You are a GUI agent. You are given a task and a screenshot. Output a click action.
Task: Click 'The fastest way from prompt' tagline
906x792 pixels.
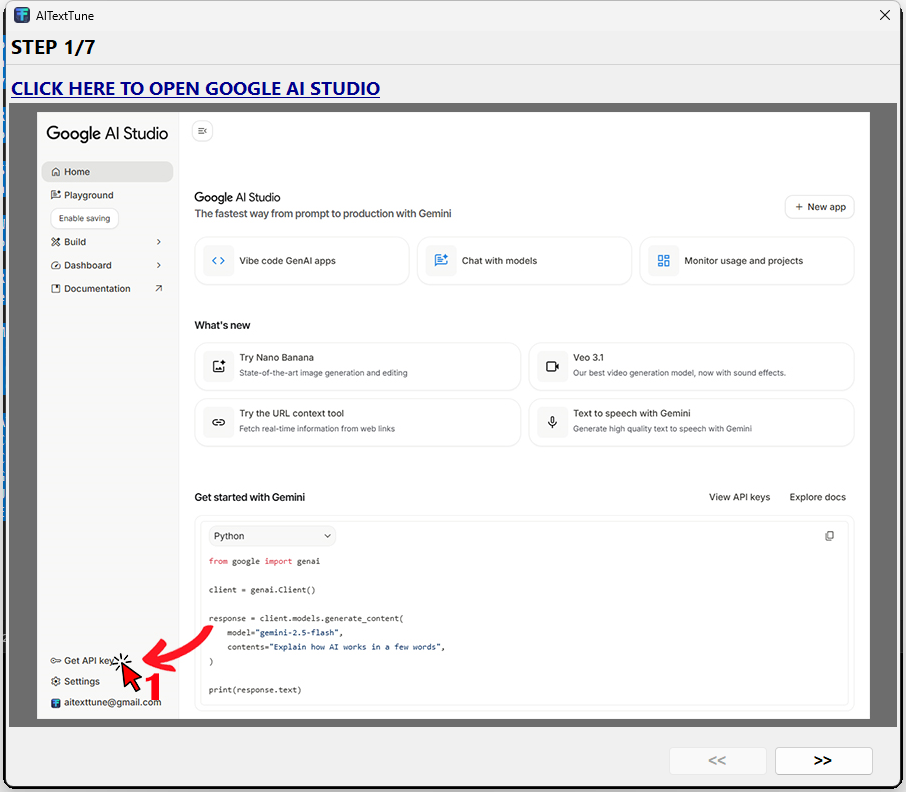[323, 214]
